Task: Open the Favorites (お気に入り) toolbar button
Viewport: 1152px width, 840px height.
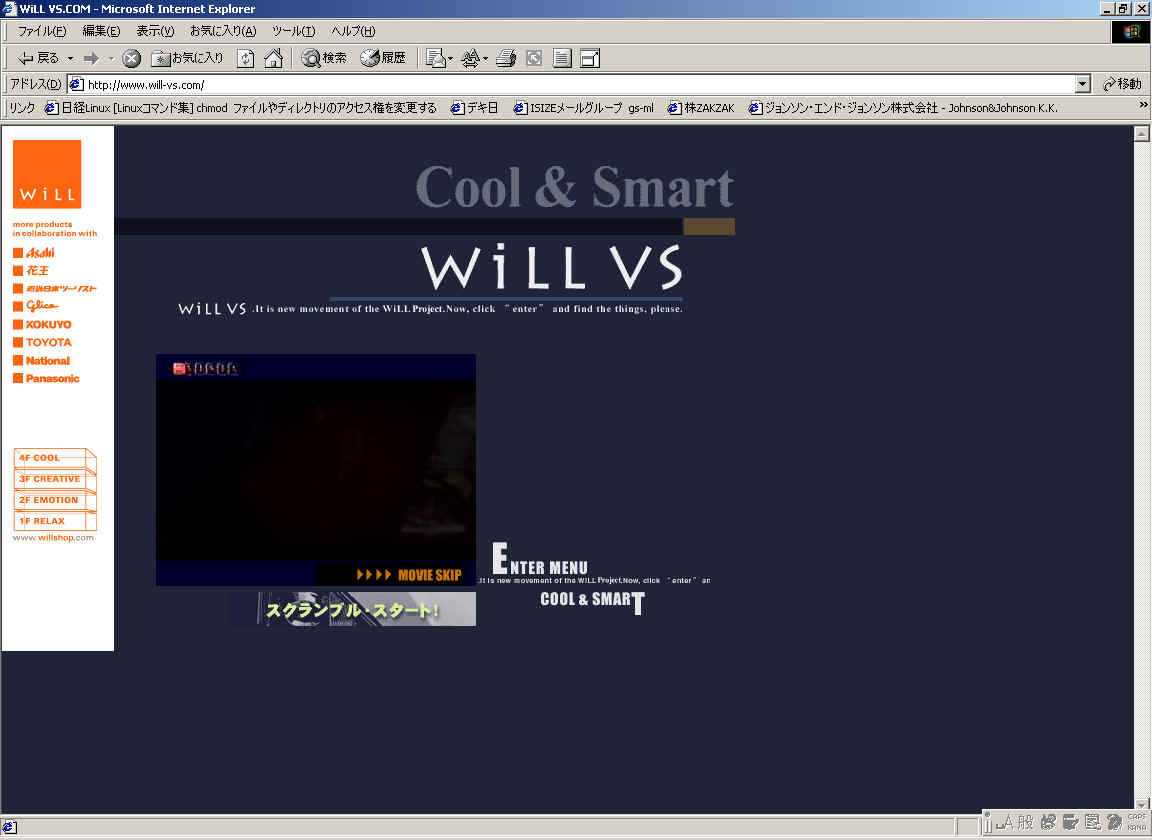Action: [188, 59]
